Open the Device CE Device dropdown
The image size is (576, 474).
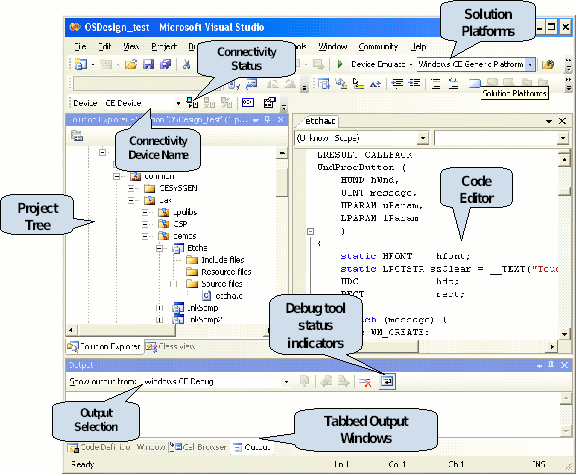(x=179, y=103)
